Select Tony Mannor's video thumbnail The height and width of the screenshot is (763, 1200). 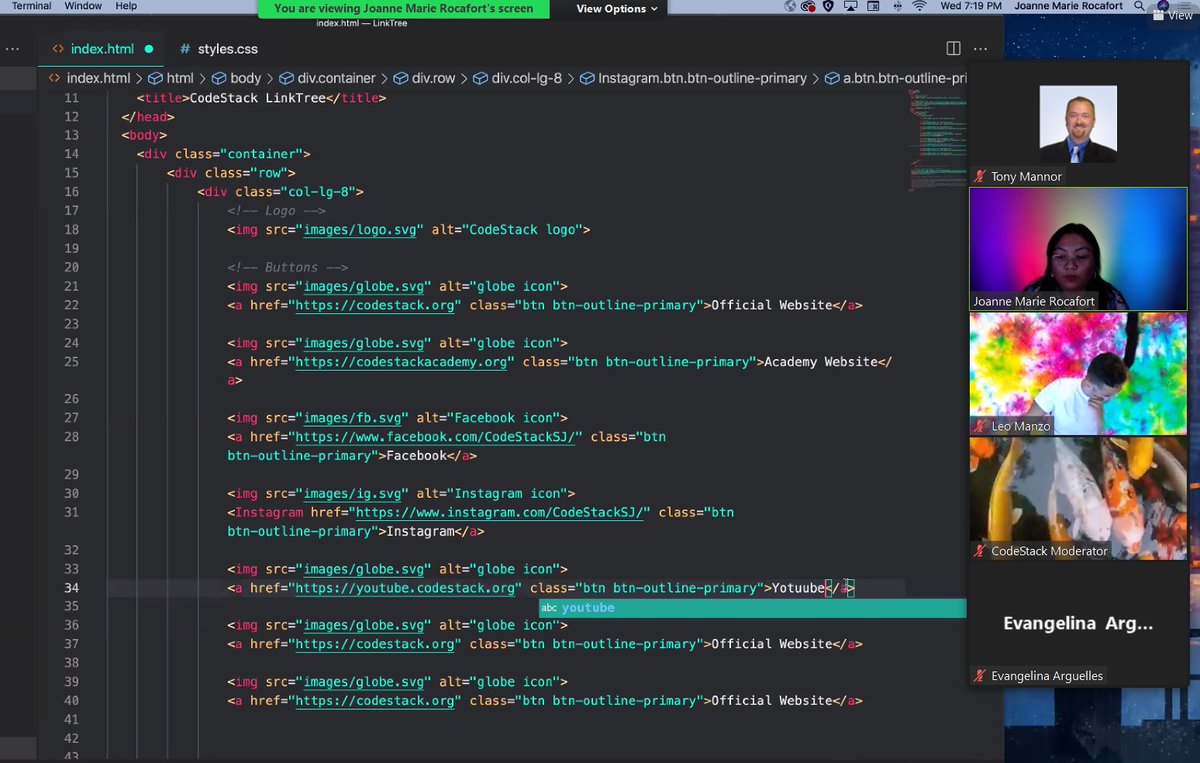[1078, 125]
